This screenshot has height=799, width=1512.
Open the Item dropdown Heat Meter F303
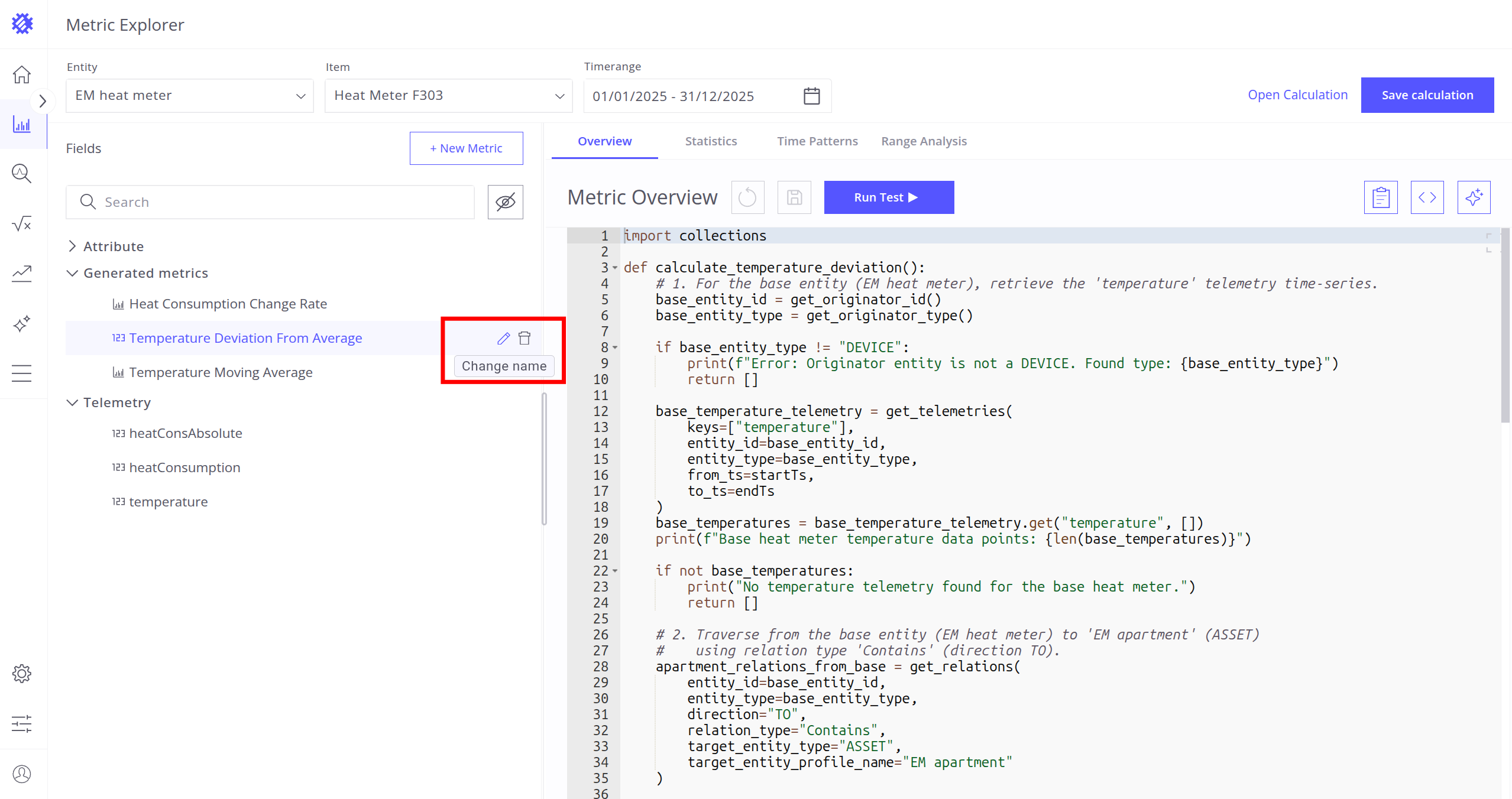pos(448,96)
